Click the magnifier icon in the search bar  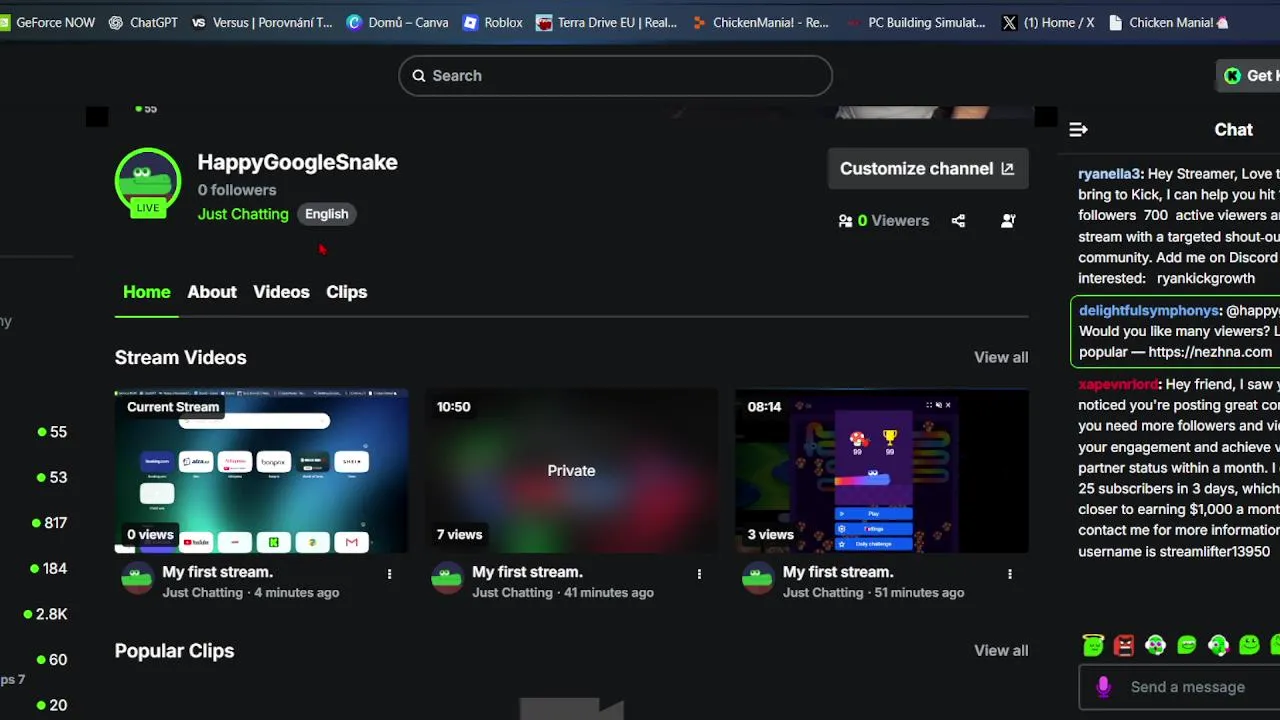(419, 76)
